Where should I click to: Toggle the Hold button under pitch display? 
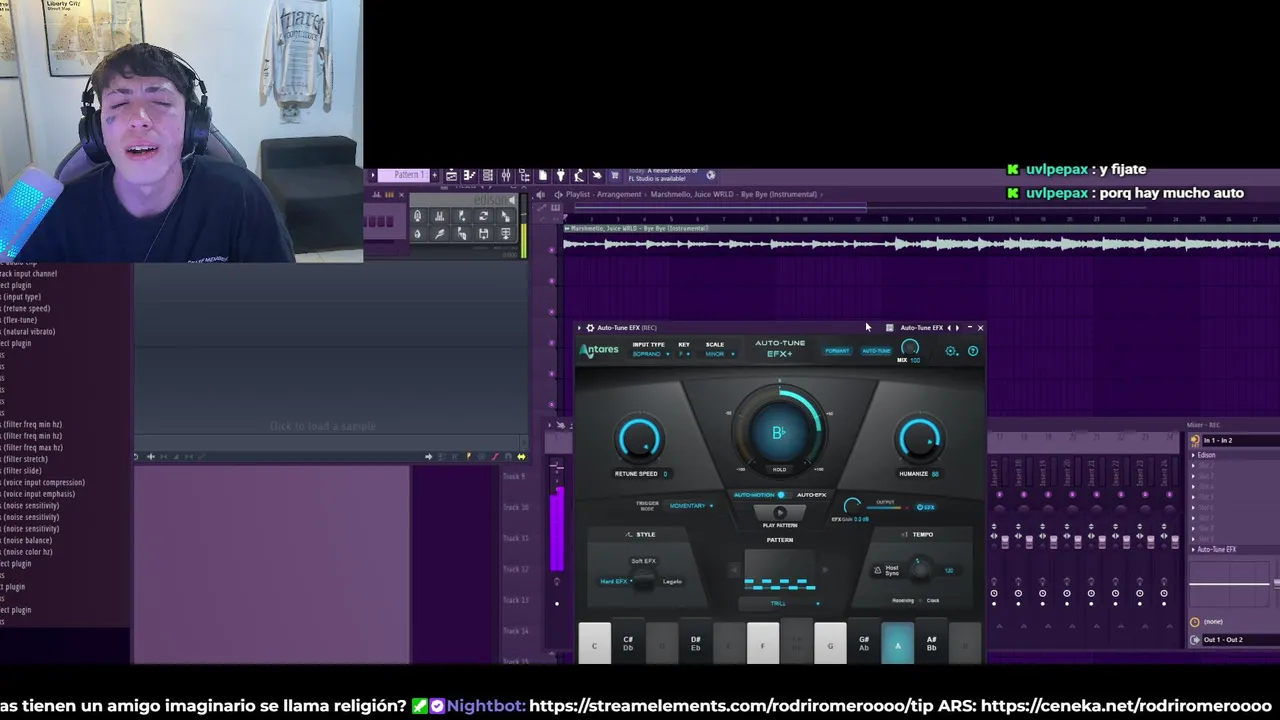779,469
